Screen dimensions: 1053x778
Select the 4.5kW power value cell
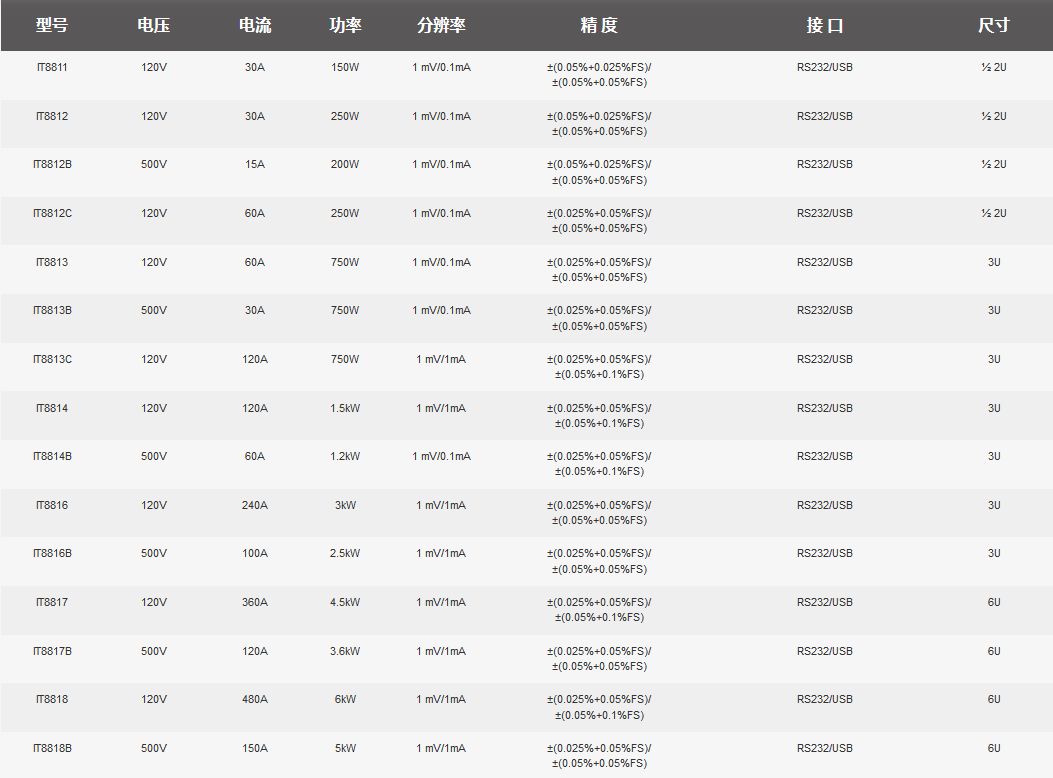pos(345,602)
